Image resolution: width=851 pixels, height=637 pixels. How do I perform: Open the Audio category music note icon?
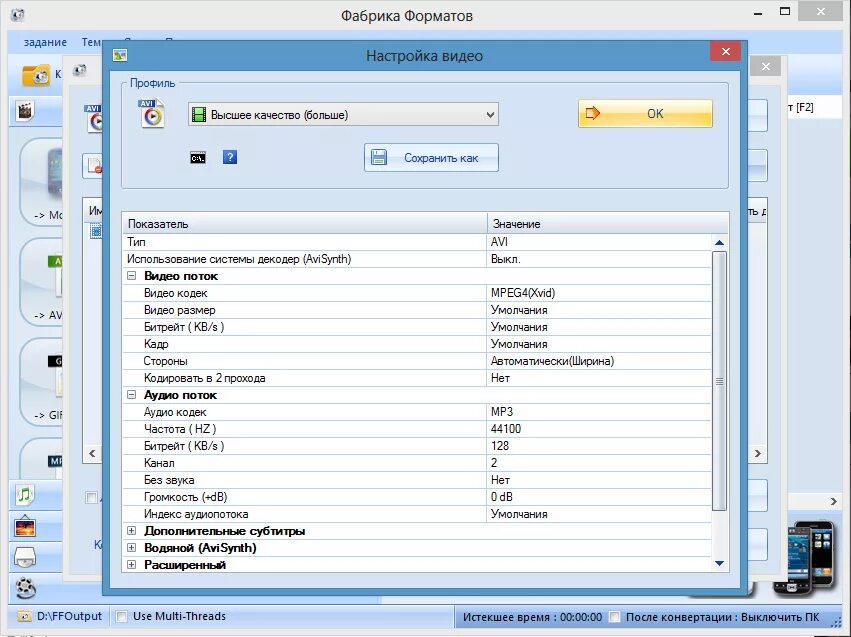(x=24, y=494)
